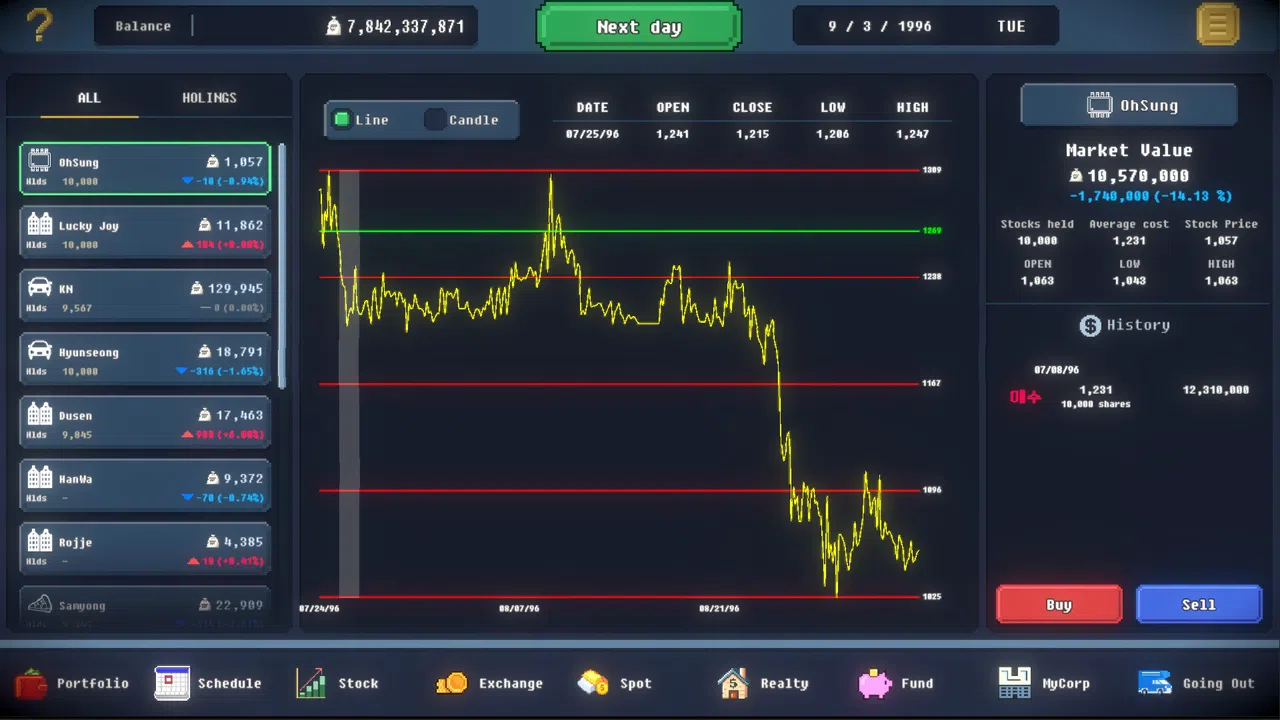The height and width of the screenshot is (720, 1280).
Task: Click the OhSung chip icon in stock list
Action: [40, 161]
